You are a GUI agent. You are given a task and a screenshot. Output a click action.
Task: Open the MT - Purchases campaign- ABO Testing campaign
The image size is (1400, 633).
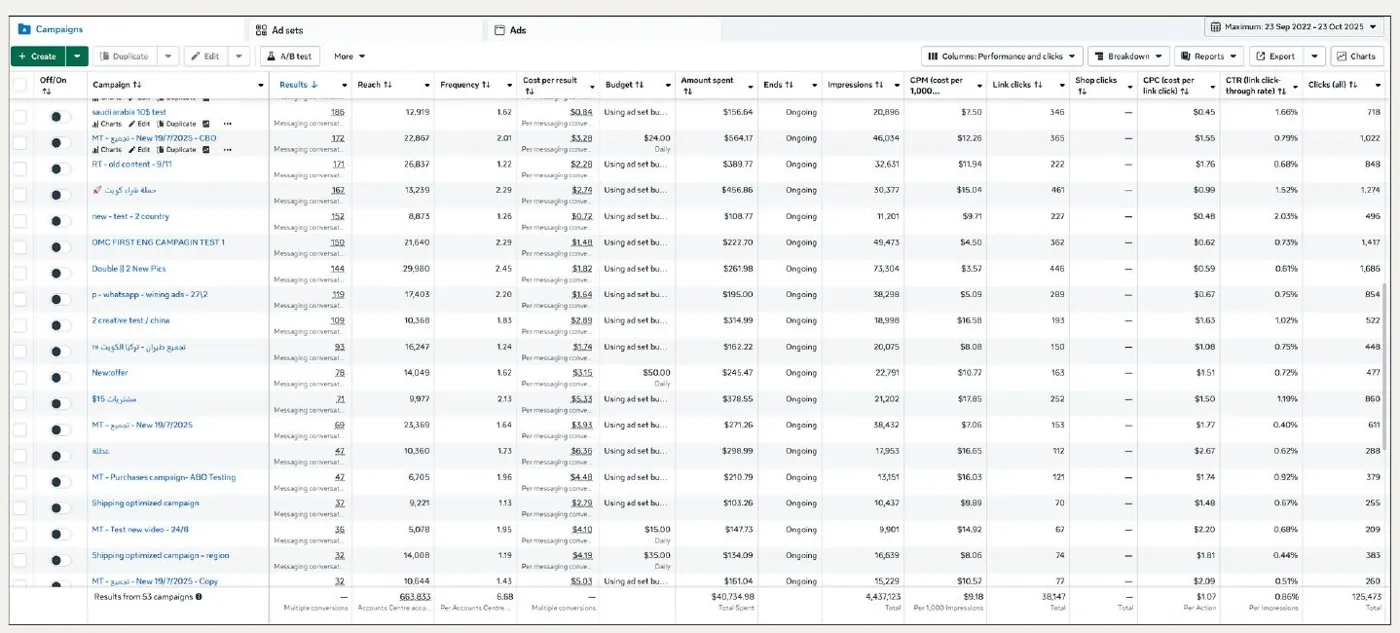[164, 477]
